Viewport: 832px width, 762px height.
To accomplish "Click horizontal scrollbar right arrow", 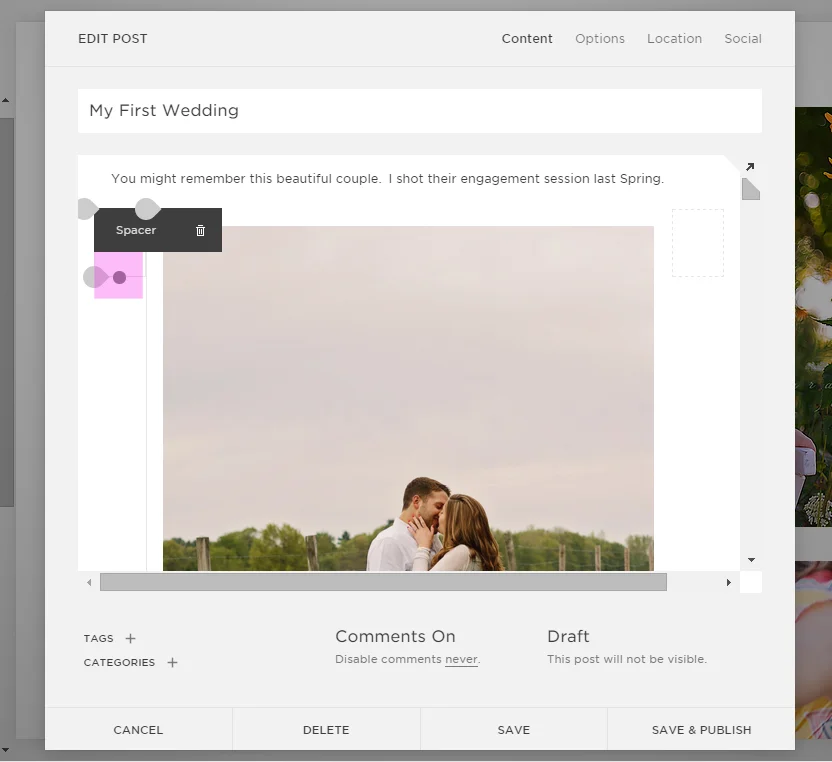I will tap(729, 582).
